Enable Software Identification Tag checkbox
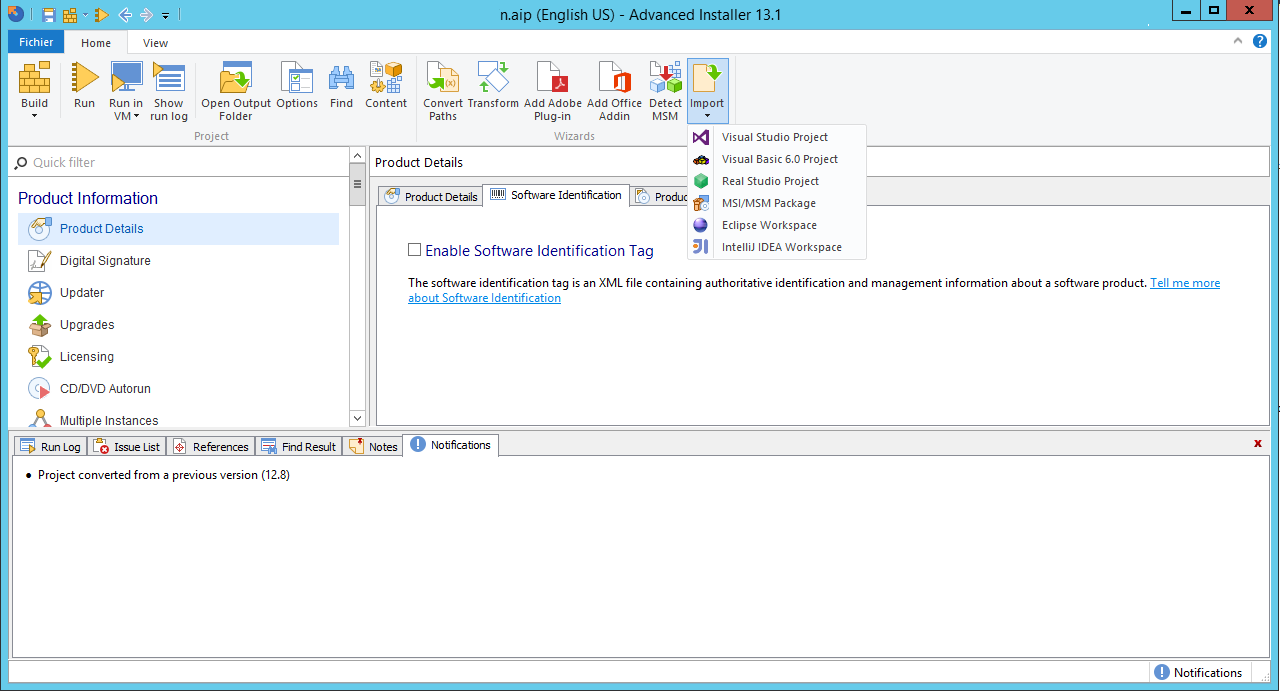Screen dimensions: 1280x691 pos(414,250)
